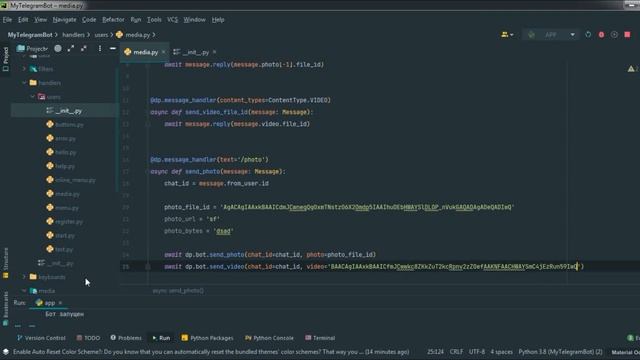Click the Rerun app icon in toolbar
This screenshot has width=640, height=360.
point(588,35)
